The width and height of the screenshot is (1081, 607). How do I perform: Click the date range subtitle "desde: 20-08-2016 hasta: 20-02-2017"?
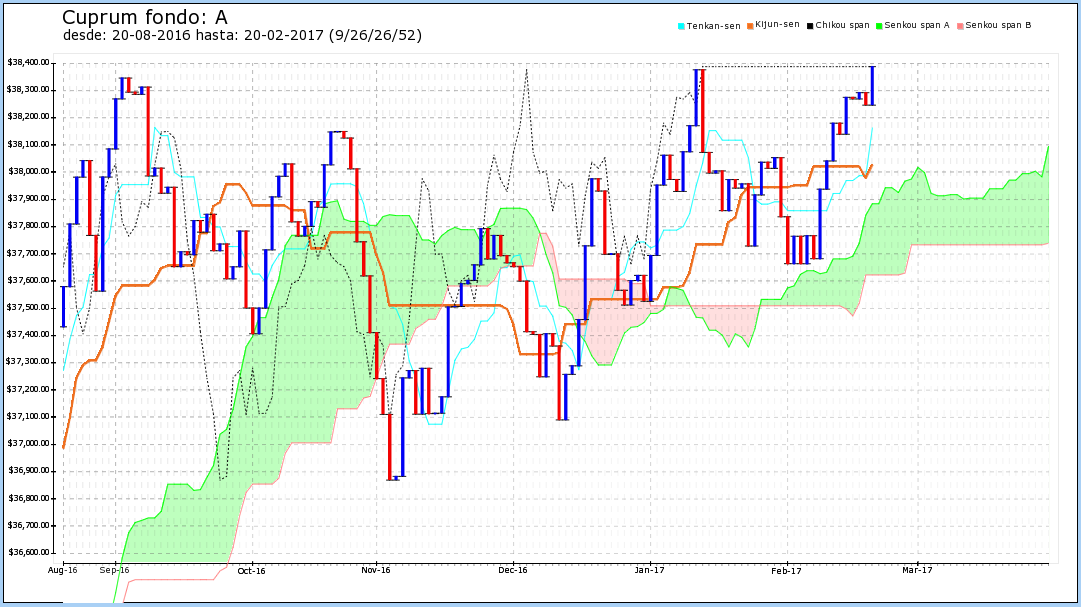195,35
